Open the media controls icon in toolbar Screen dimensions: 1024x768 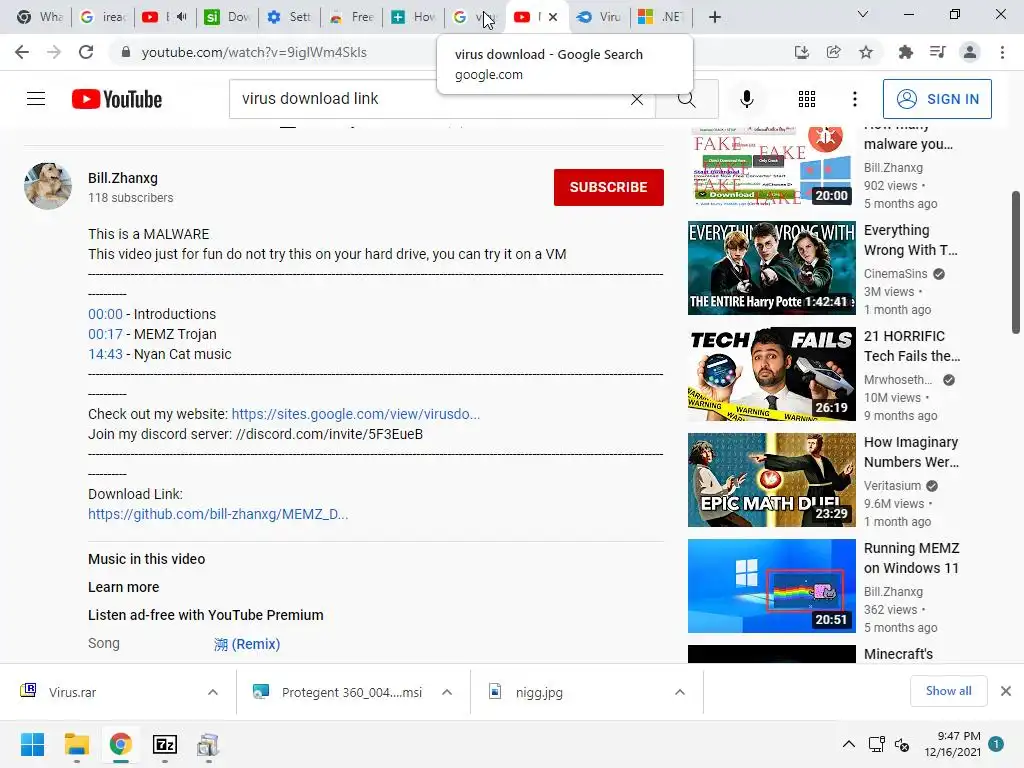click(938, 52)
